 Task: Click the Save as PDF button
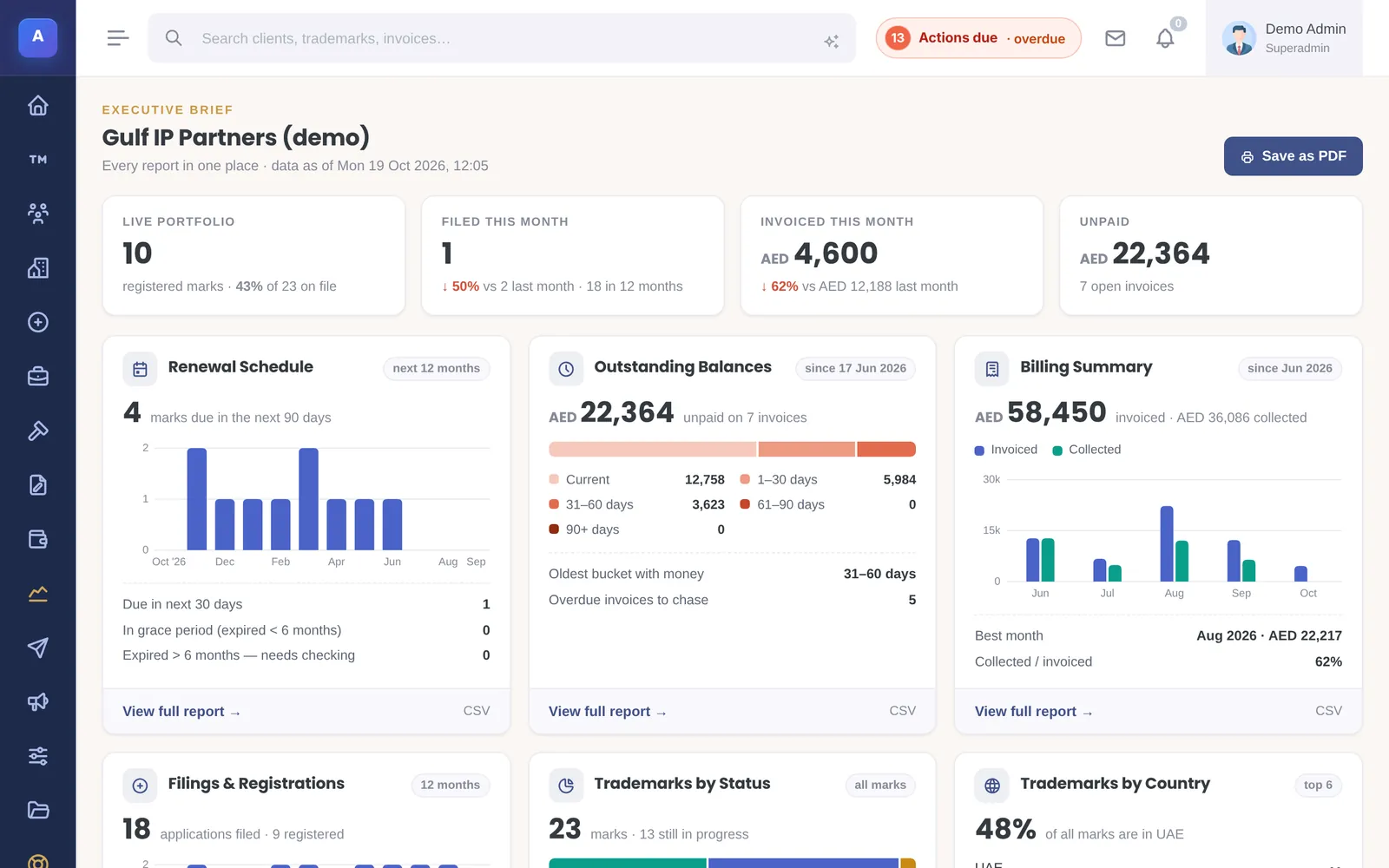(1293, 156)
